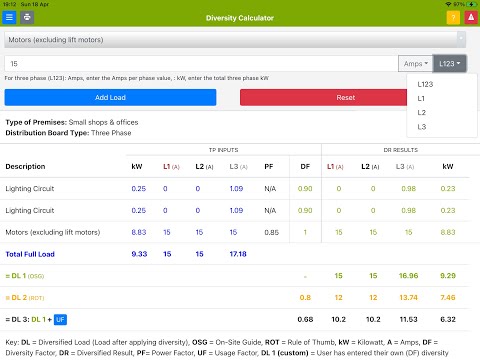
Task: Click the DL 3 kW result 6.32
Action: (x=448, y=319)
